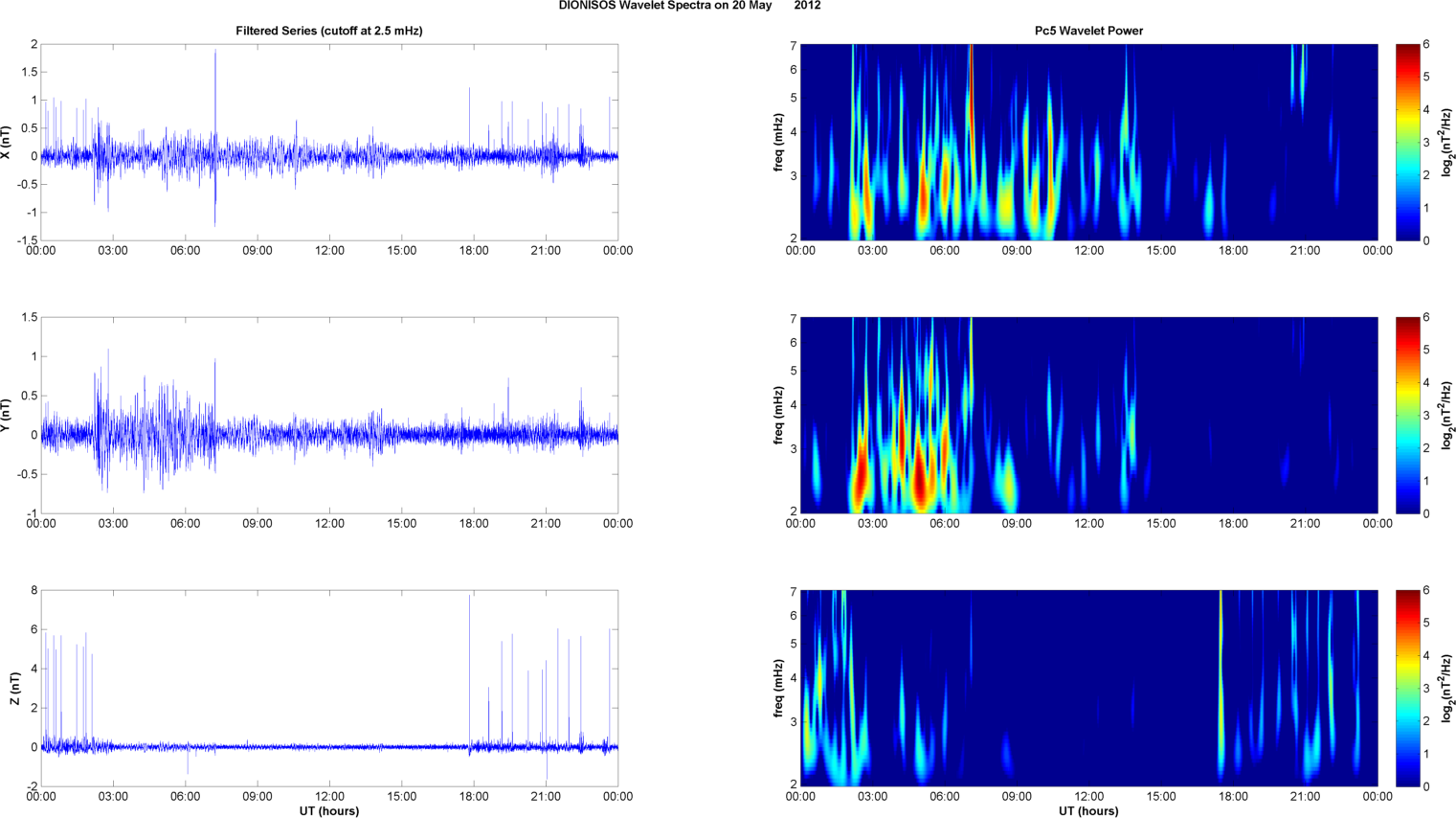Click the '-2' tick on Z axis
The image size is (1456, 818).
coord(32,787)
